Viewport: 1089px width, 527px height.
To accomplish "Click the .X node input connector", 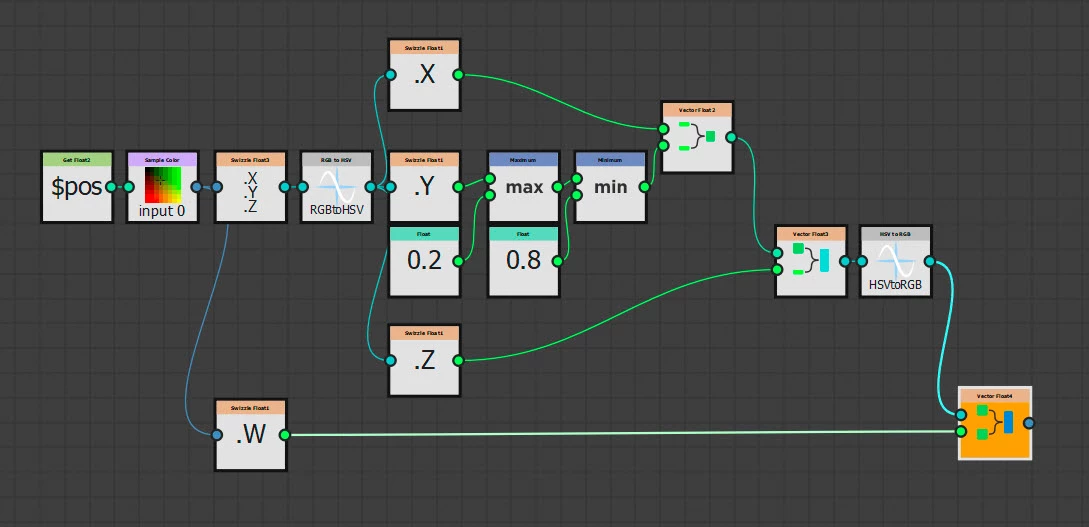I will (x=391, y=74).
